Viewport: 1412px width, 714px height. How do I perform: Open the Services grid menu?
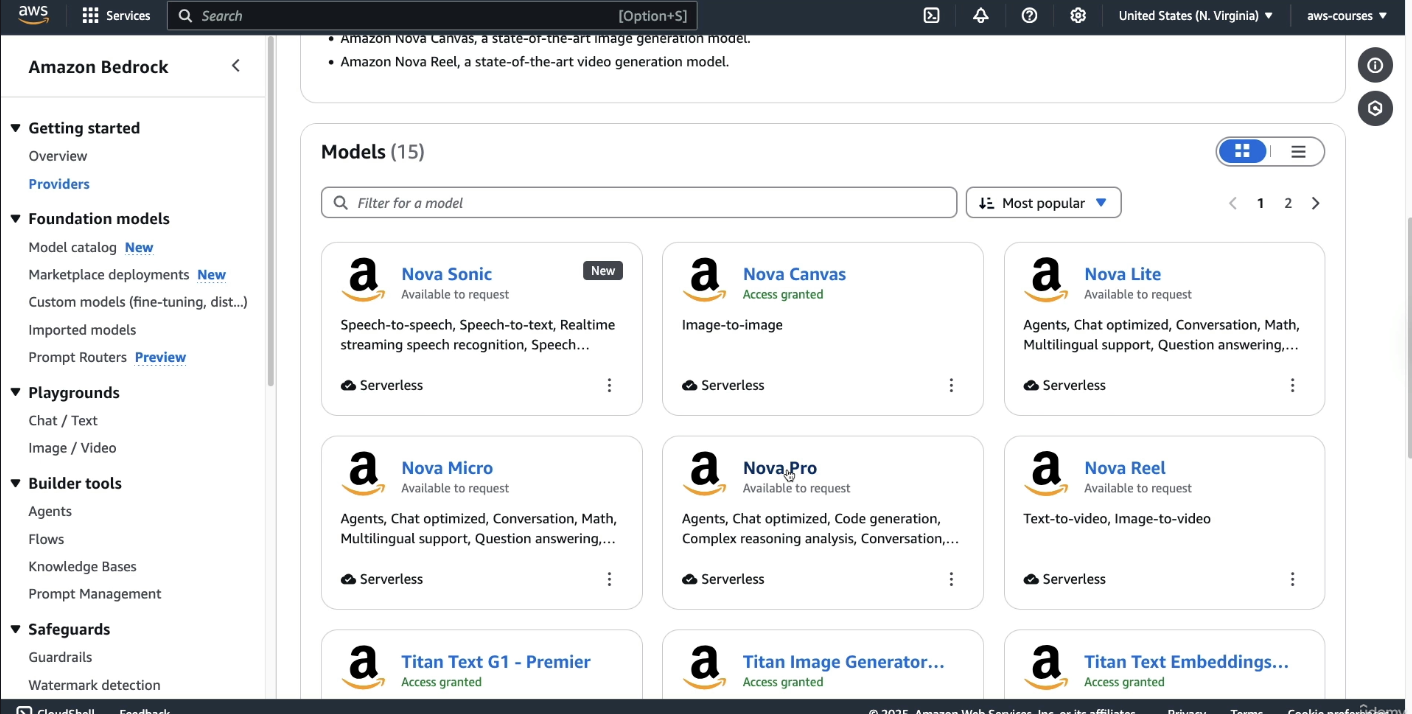click(x=116, y=16)
